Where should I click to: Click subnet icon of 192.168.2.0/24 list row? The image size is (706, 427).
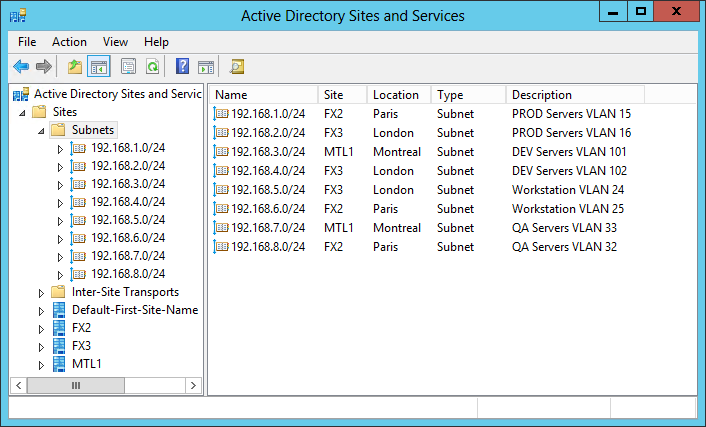click(221, 133)
